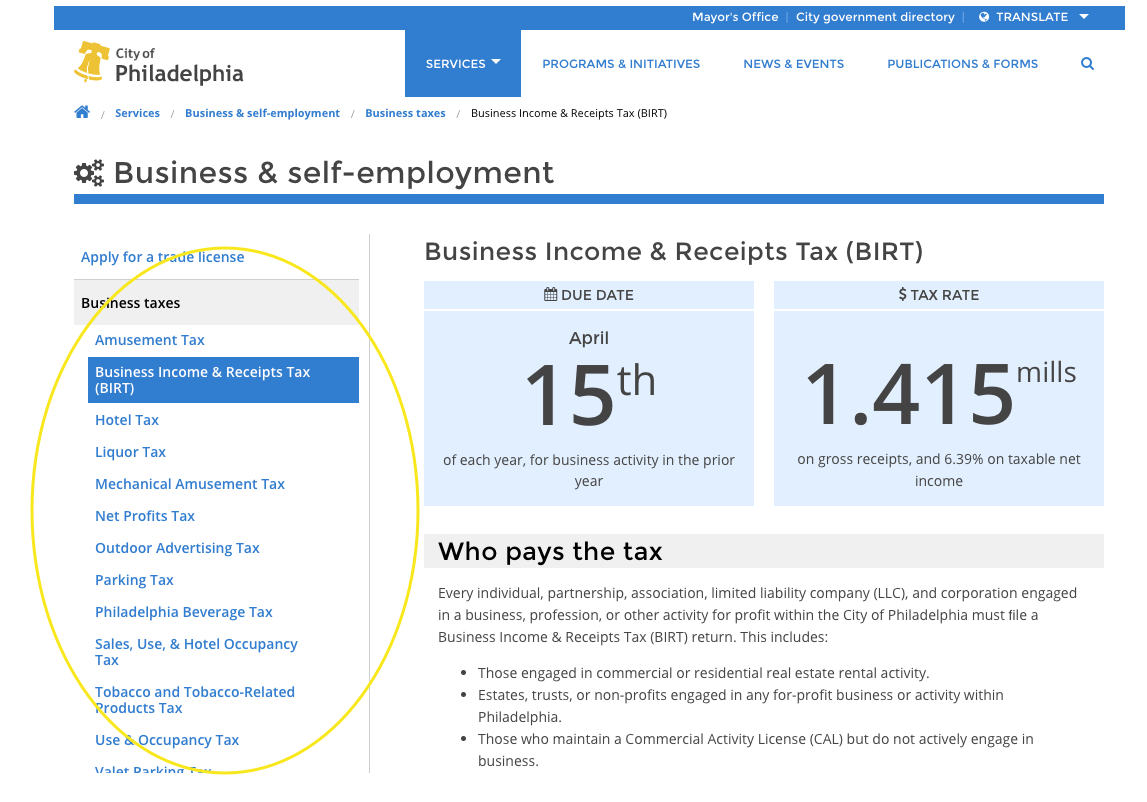
Task: Click the Due Date card header
Action: click(x=589, y=295)
